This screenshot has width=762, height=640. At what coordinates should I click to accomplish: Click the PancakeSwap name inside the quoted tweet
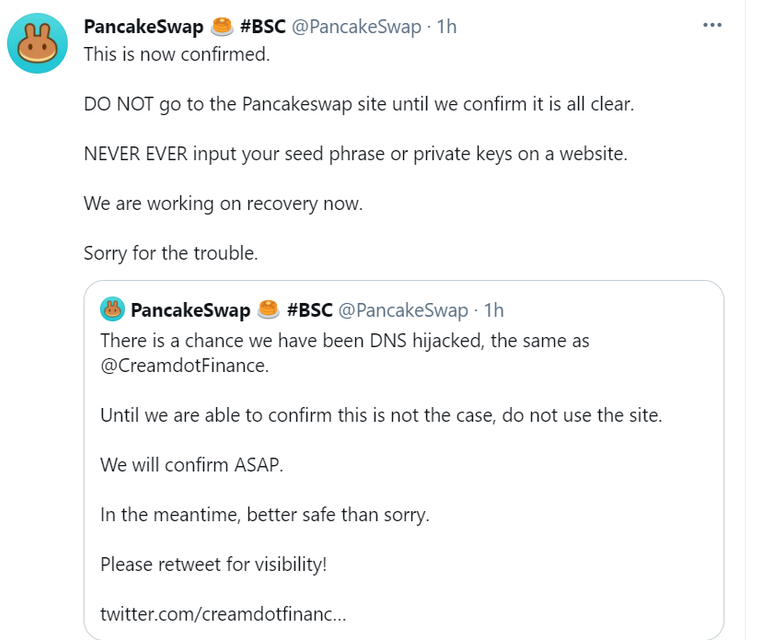click(190, 310)
